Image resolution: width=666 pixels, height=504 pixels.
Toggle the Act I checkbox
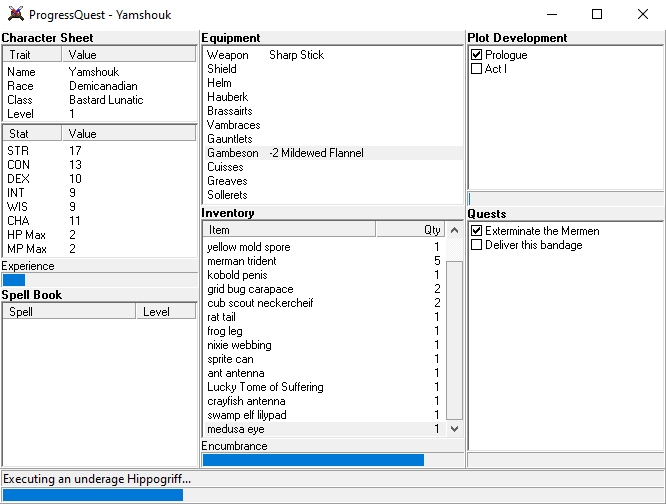click(477, 69)
